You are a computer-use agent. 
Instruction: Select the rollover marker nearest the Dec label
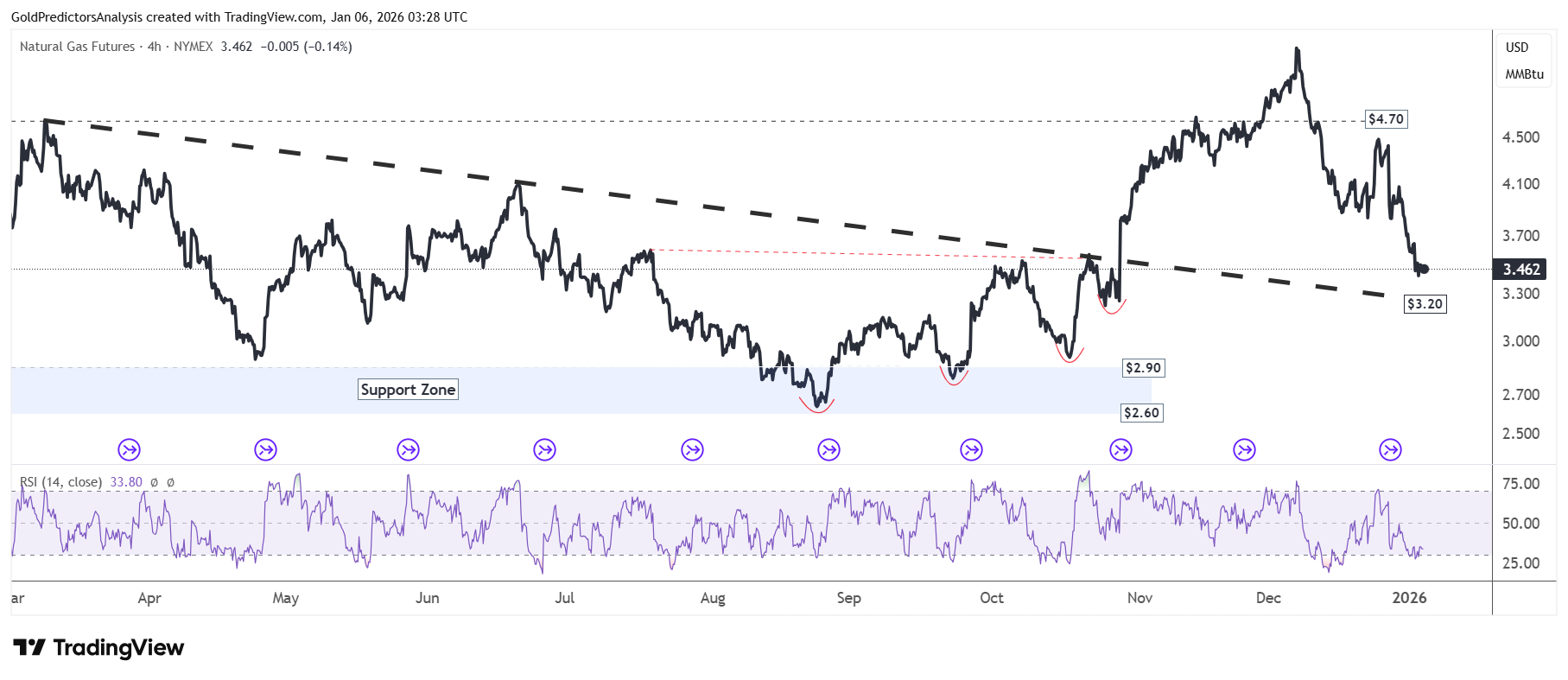coord(1244,449)
